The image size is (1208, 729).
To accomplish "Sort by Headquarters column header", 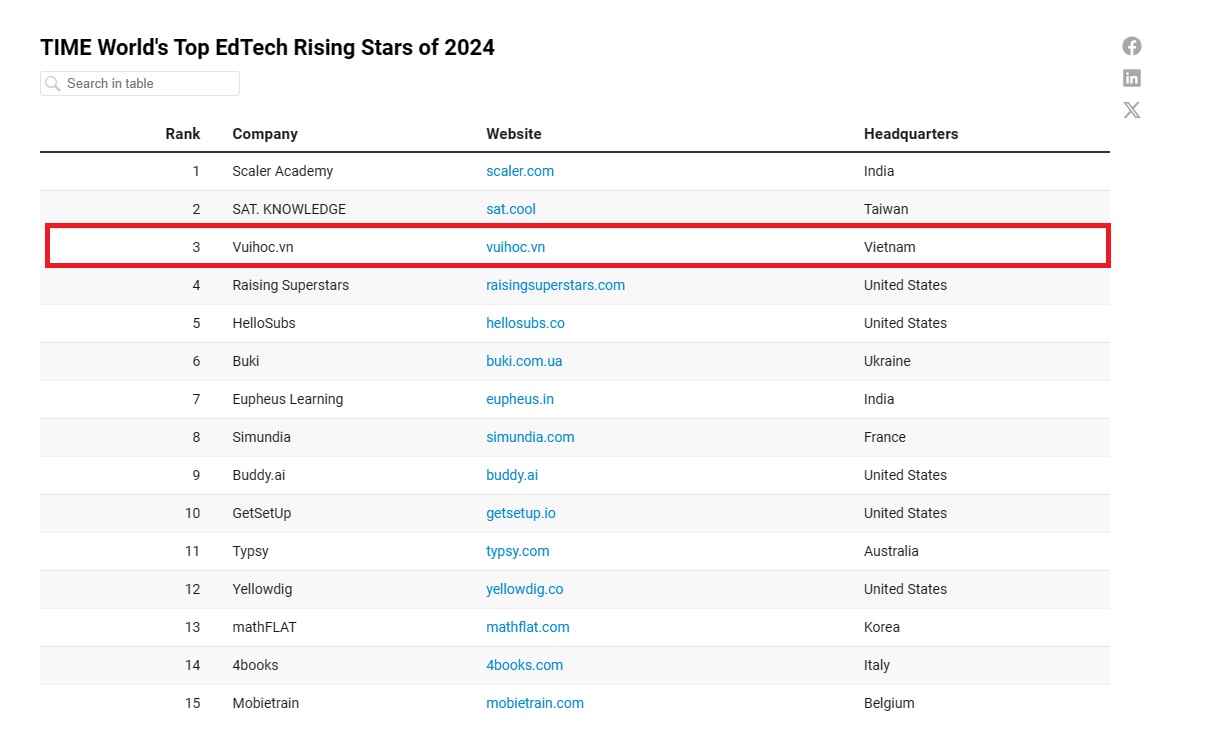I will pyautogui.click(x=910, y=134).
